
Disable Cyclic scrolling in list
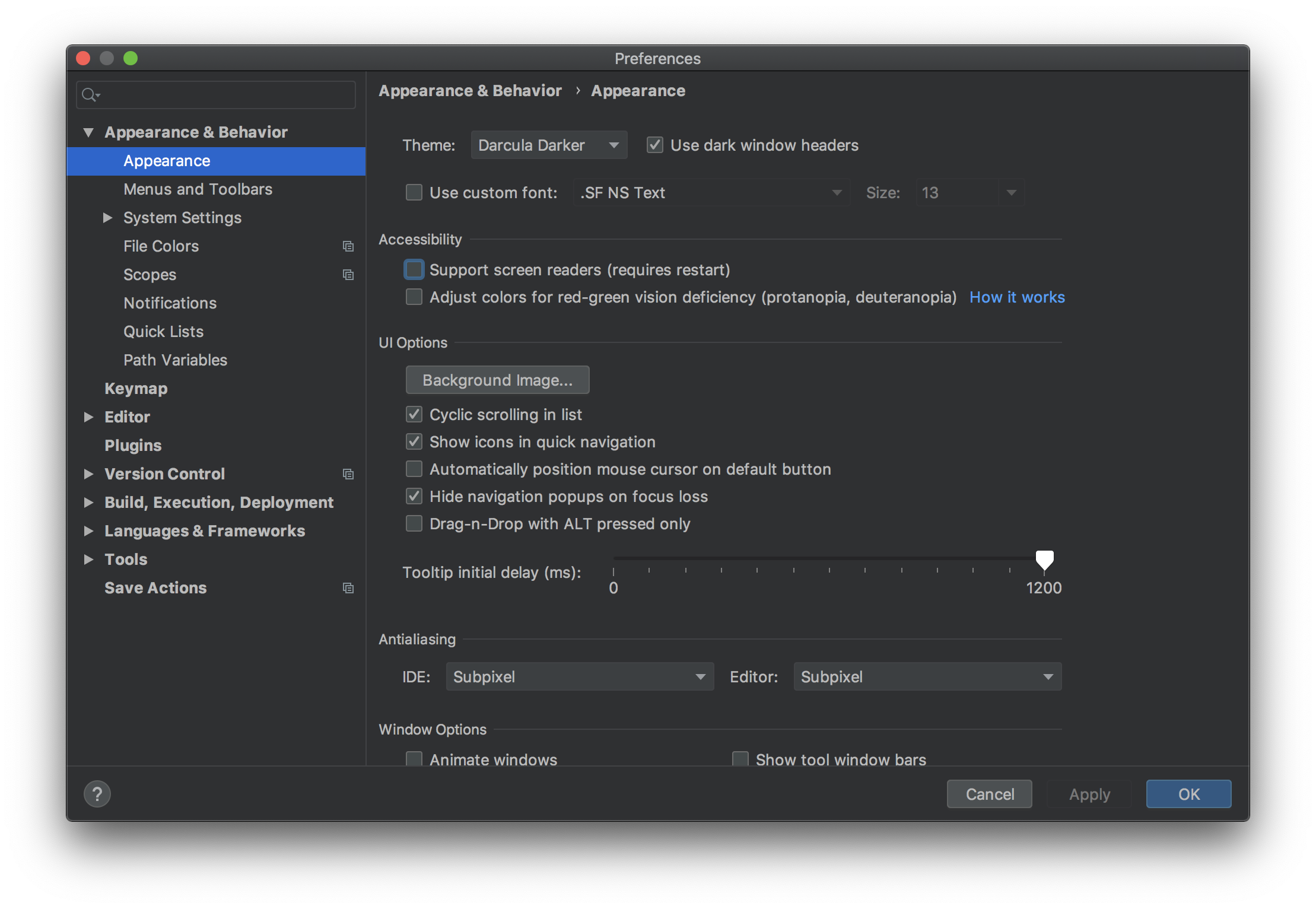coord(414,415)
